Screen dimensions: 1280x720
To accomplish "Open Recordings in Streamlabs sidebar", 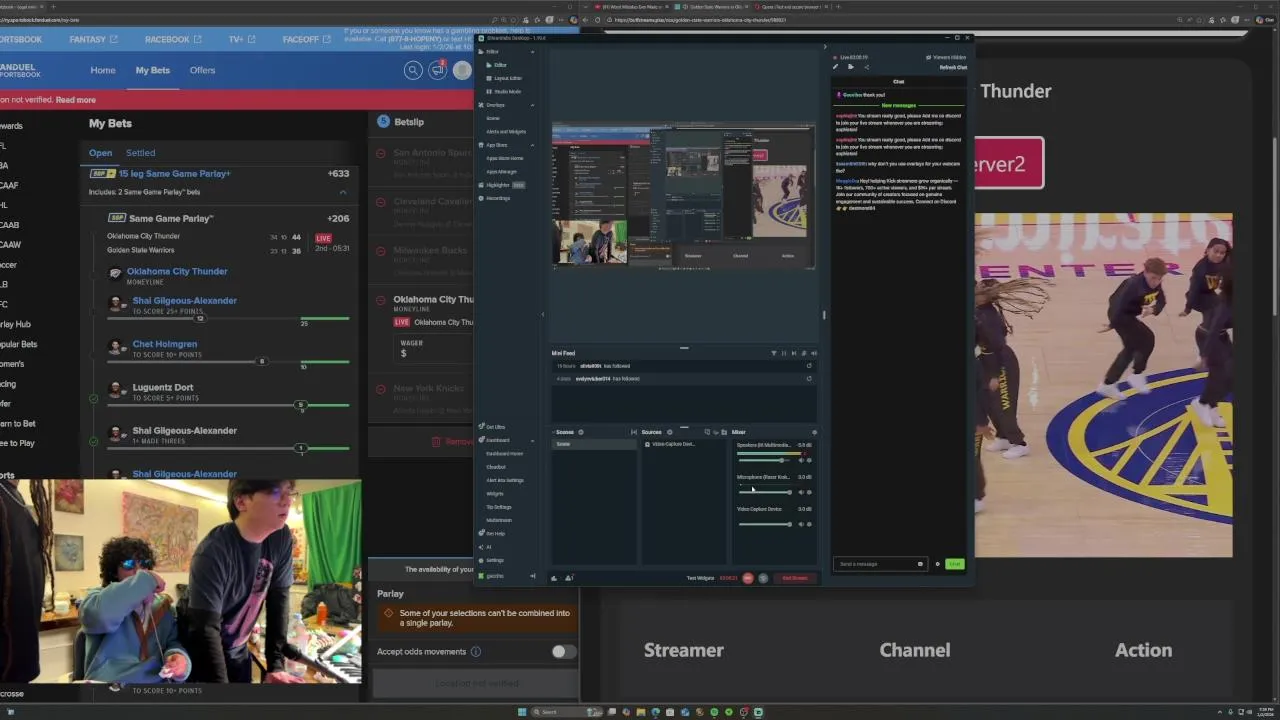I will pos(497,198).
